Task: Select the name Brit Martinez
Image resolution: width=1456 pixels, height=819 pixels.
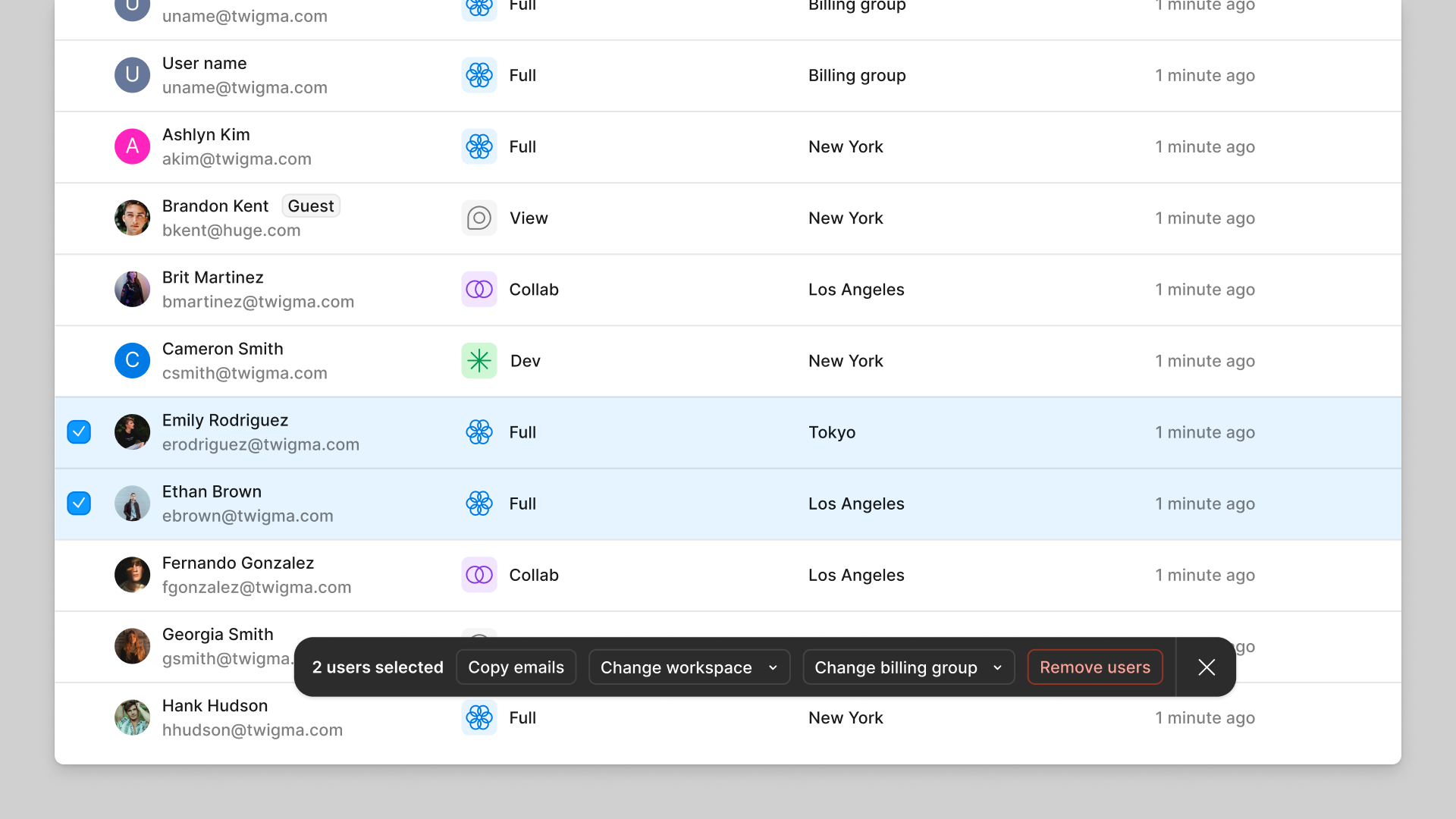Action: [x=212, y=278]
